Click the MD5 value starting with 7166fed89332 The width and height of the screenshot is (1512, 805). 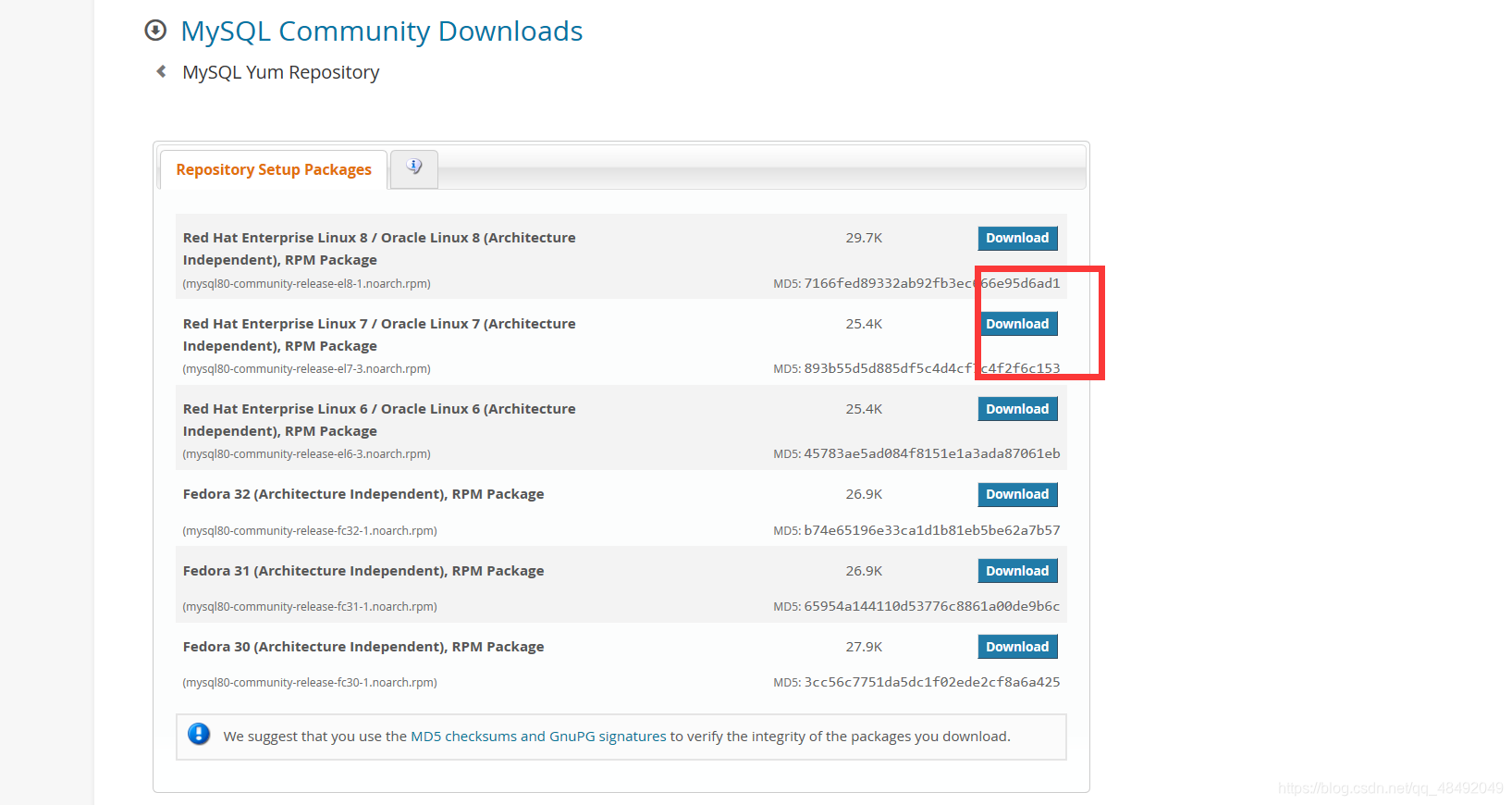click(932, 283)
